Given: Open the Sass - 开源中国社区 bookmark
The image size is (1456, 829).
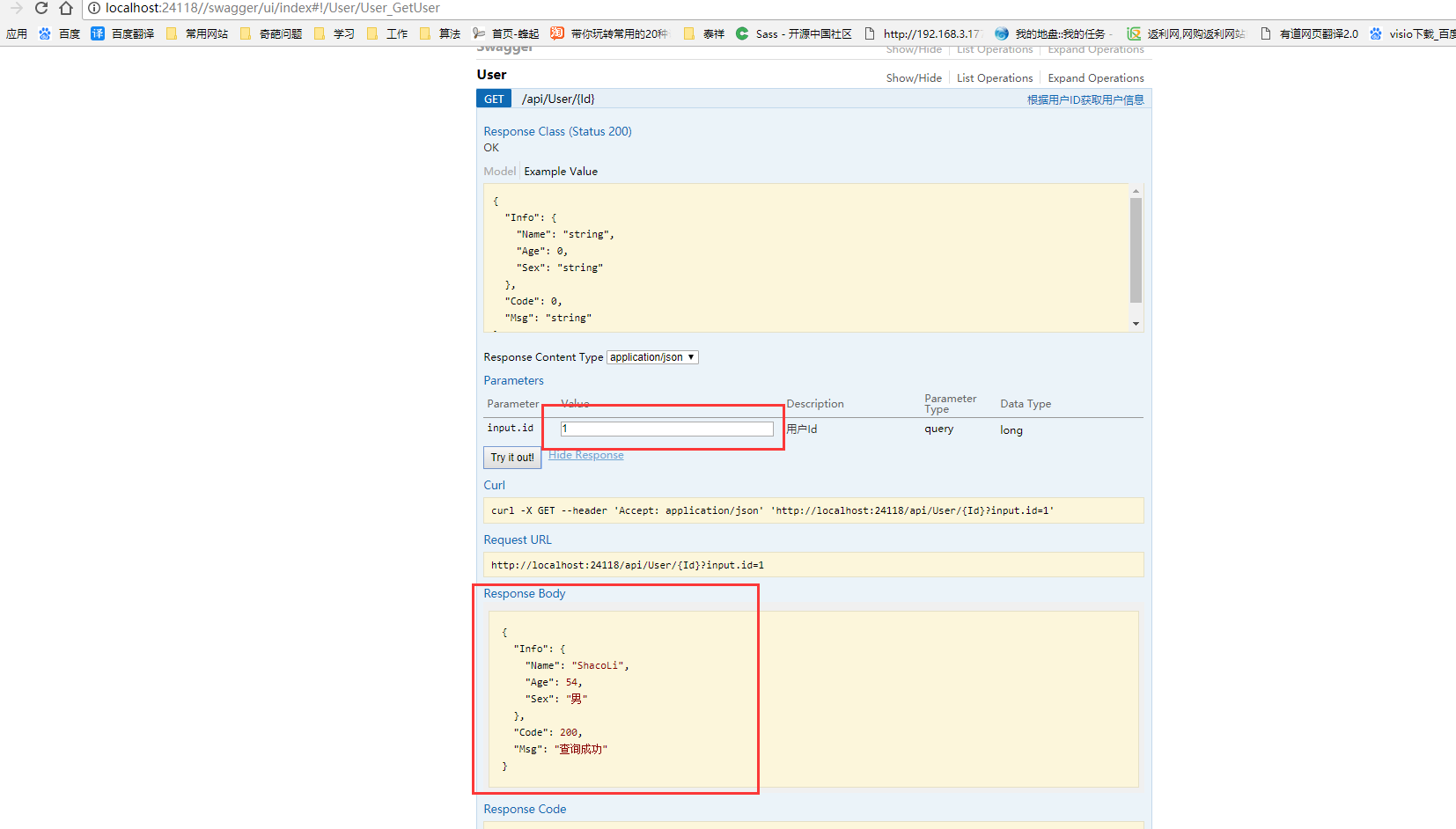Looking at the screenshot, I should point(794,33).
